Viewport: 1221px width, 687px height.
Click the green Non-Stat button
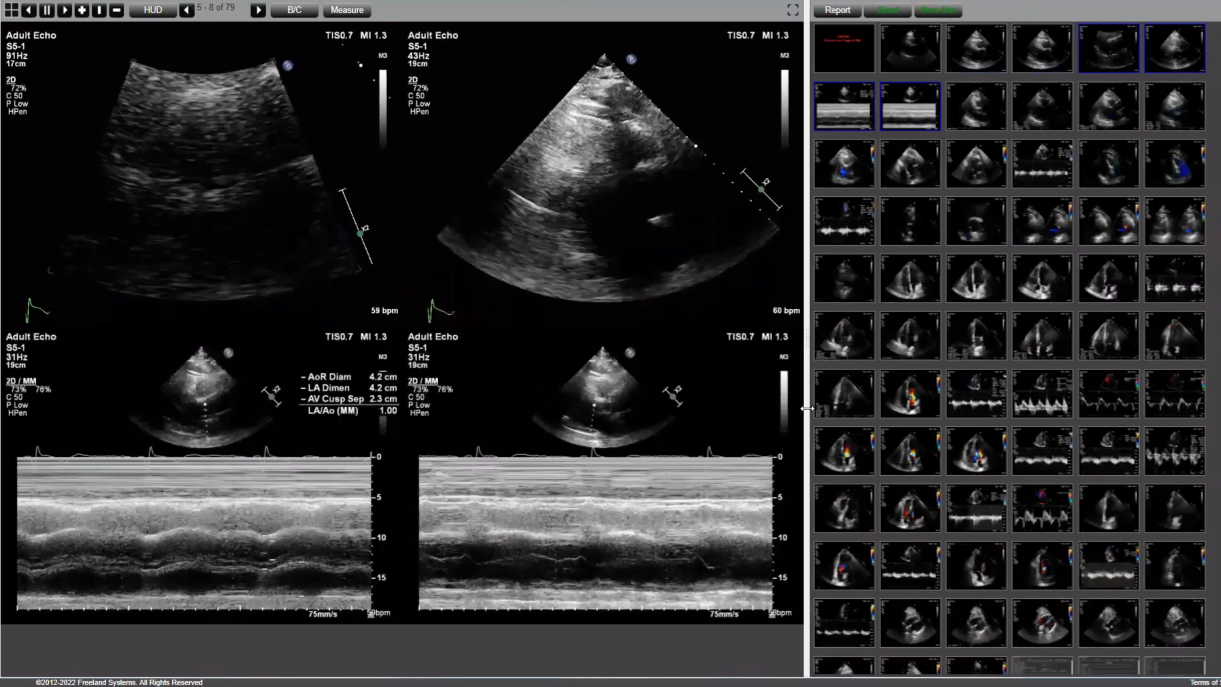point(937,10)
